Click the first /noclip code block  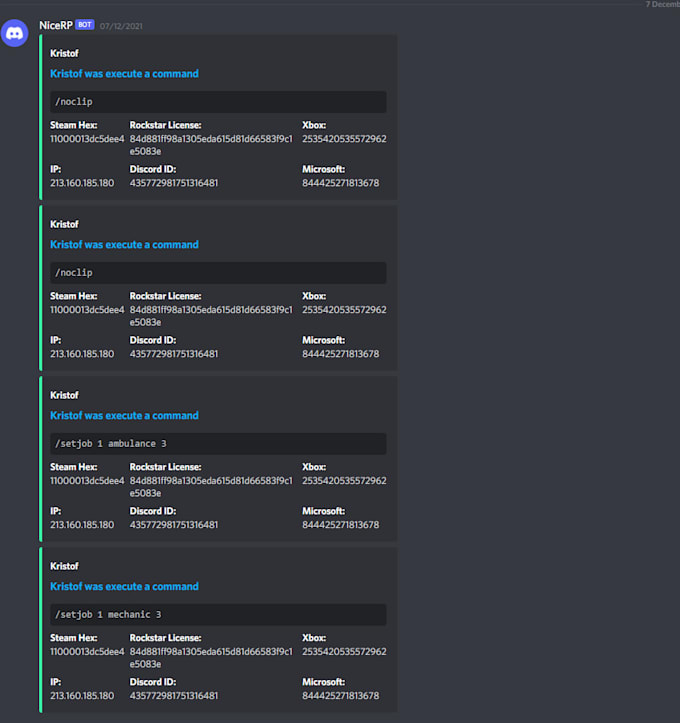[x=218, y=102]
